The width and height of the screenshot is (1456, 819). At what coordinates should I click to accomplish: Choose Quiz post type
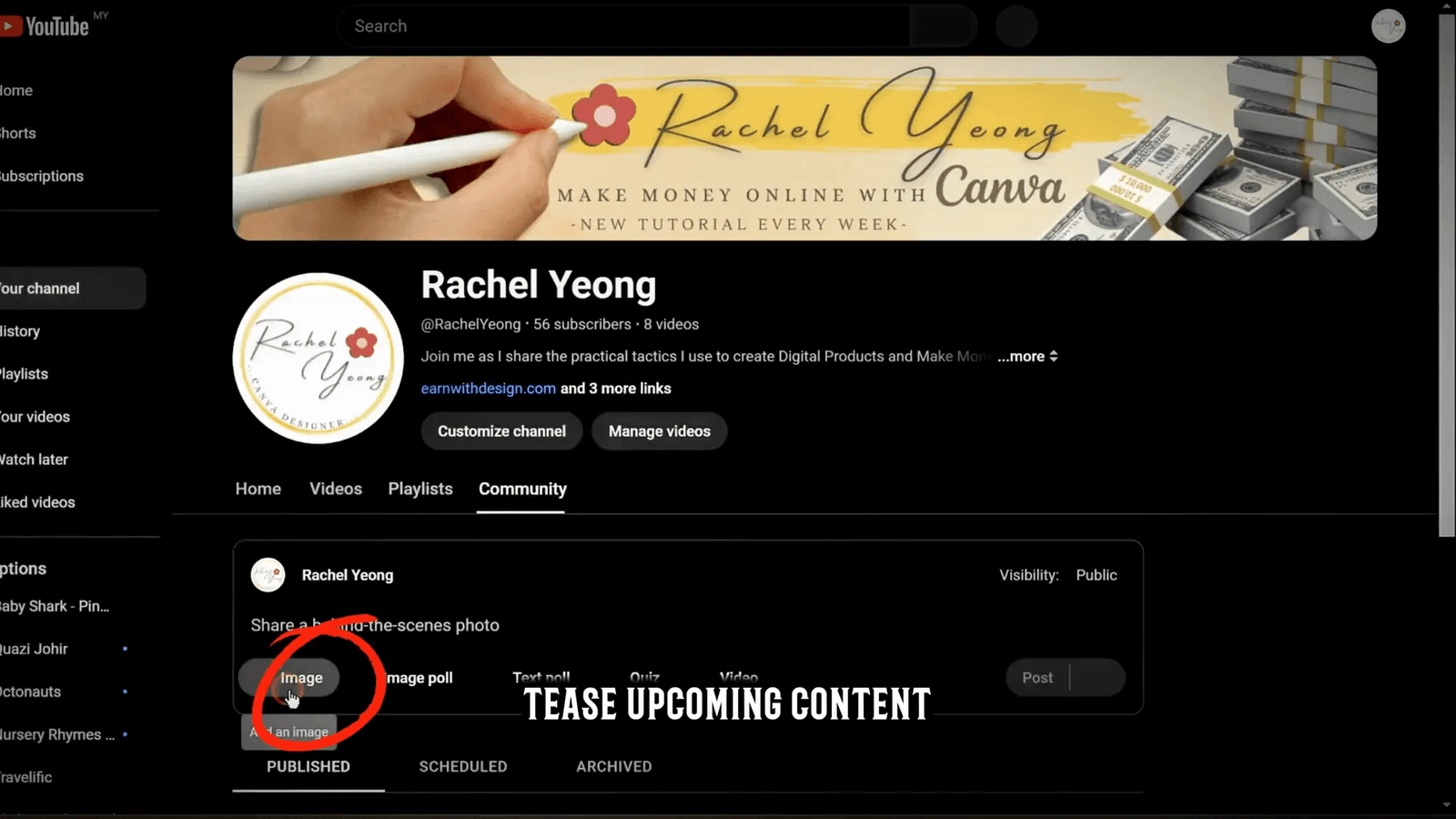(x=644, y=677)
